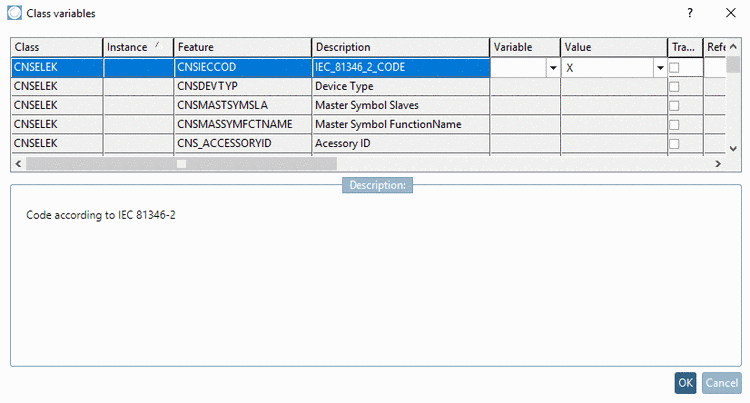
Task: Click the Tra... column header
Action: [685, 47]
